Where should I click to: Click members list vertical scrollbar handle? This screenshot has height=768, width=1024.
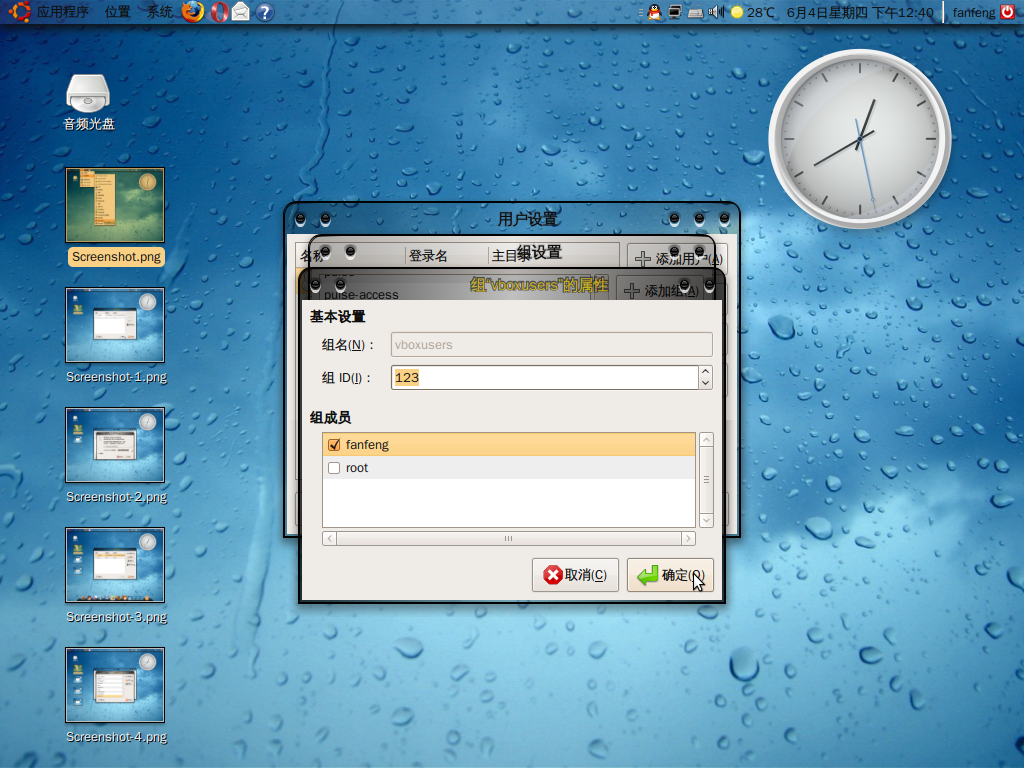(706, 480)
